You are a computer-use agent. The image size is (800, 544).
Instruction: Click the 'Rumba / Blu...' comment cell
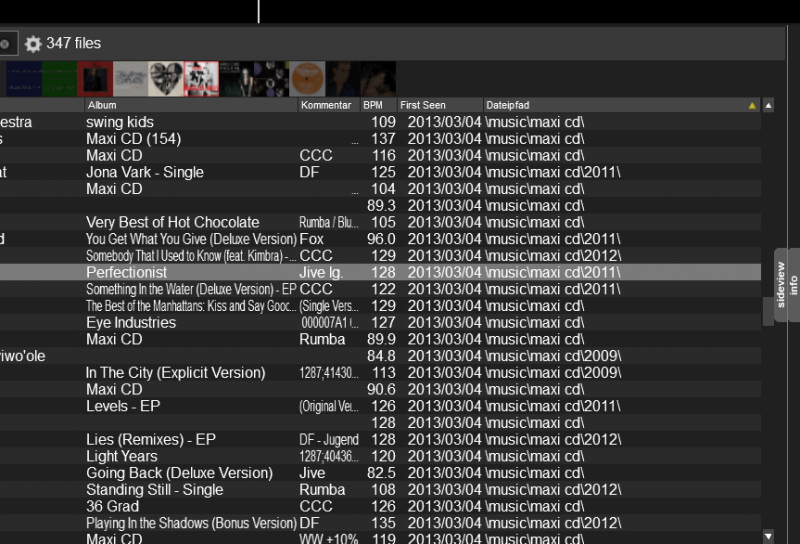point(329,222)
